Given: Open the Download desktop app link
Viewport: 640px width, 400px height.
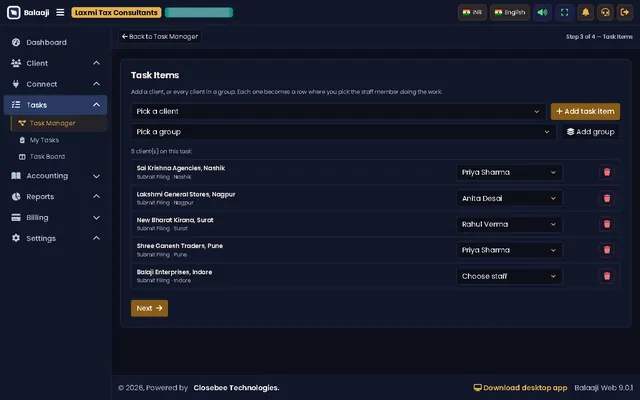Looking at the screenshot, I should (x=520, y=388).
